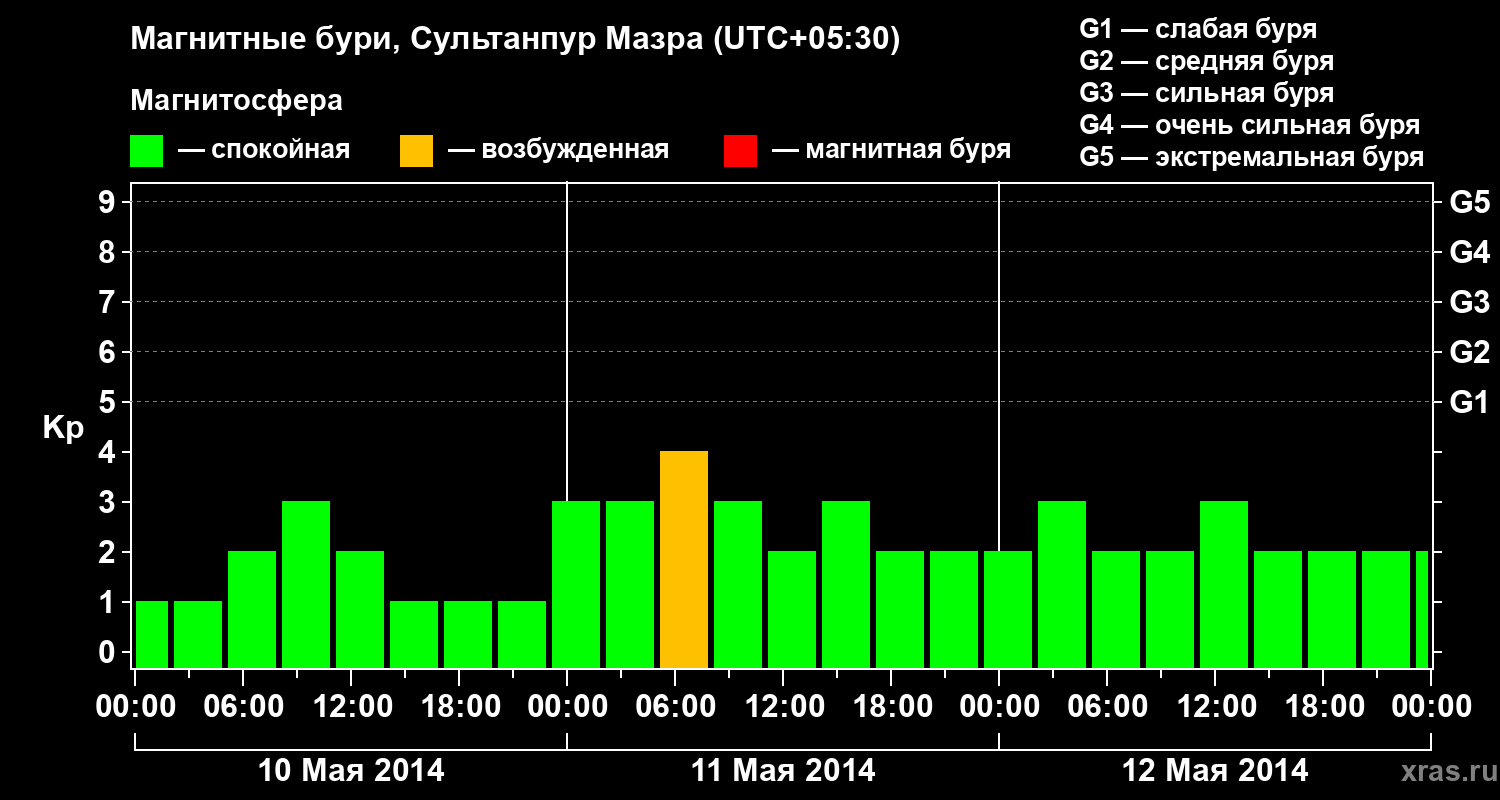This screenshot has width=1500, height=800.
Task: Click the 'G2 — средняя буря' legend line
Action: [x=1206, y=61]
